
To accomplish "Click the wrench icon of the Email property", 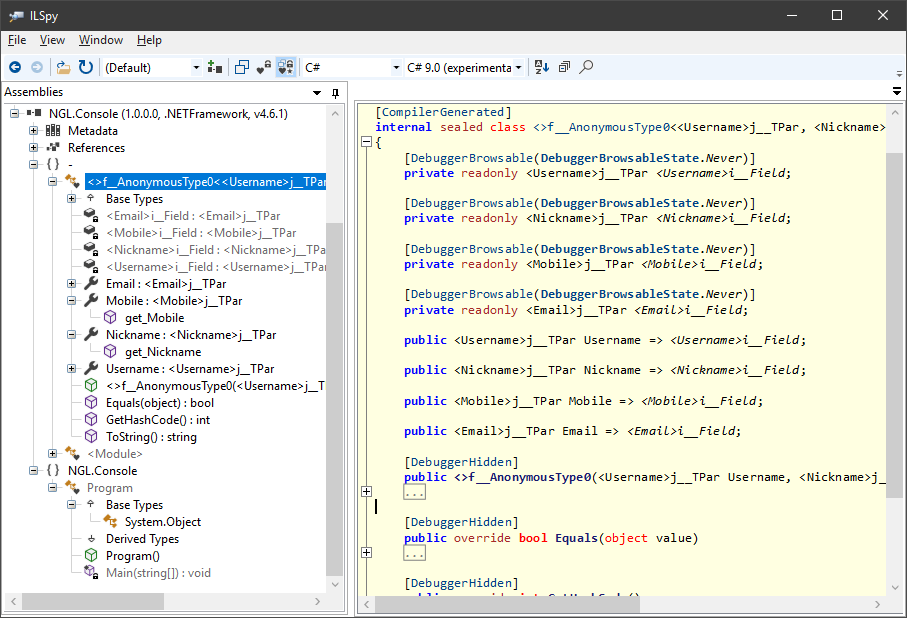I will pos(91,284).
